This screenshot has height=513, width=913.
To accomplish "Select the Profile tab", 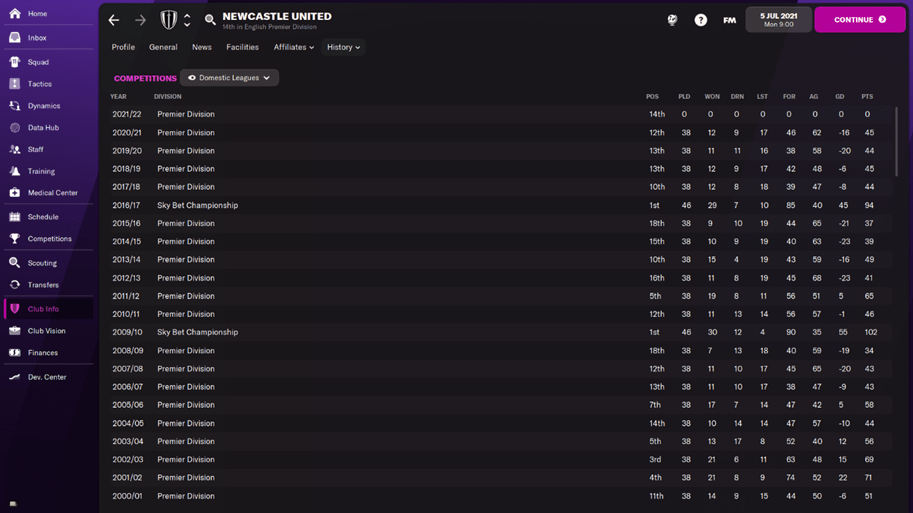I will click(123, 47).
